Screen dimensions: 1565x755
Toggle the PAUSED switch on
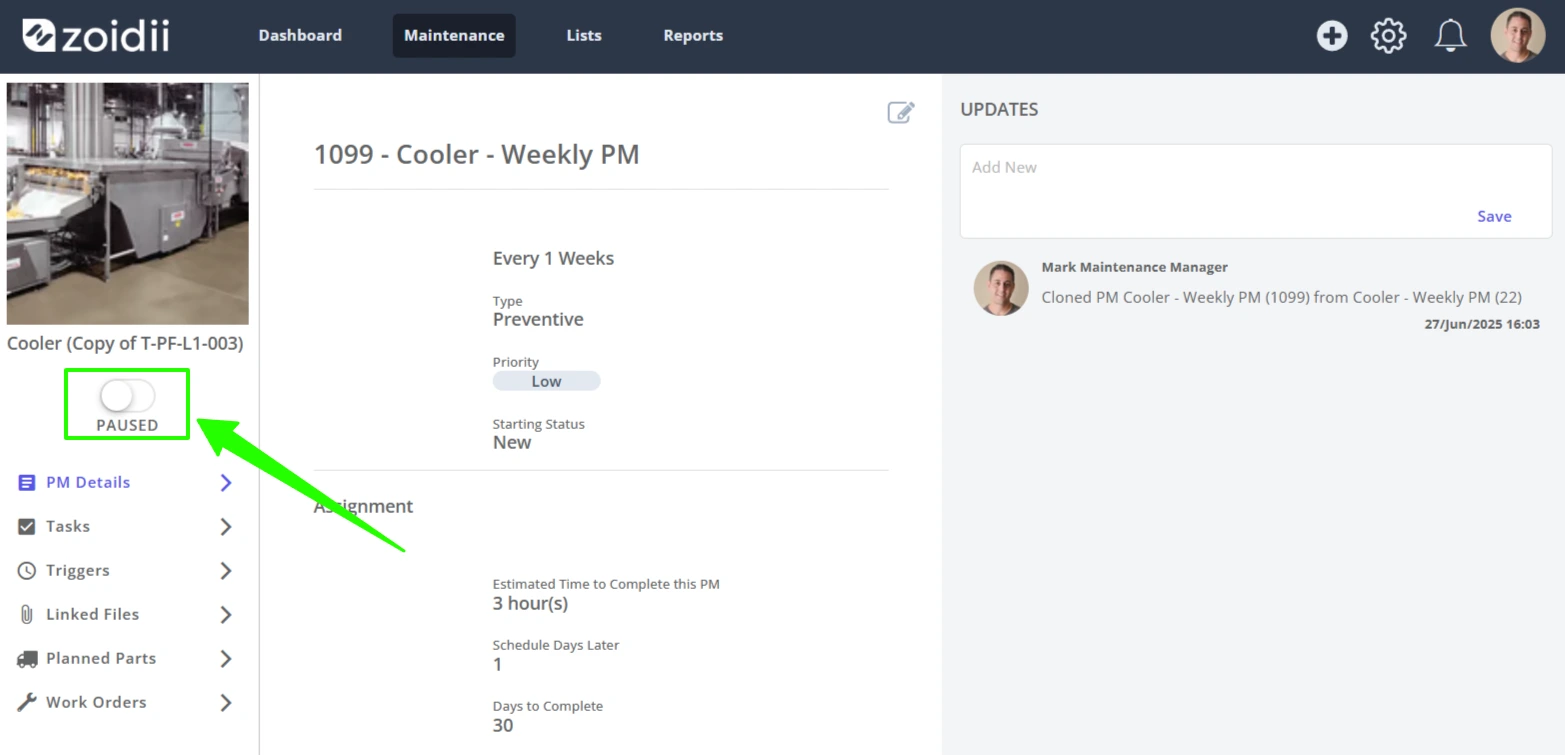pos(128,396)
